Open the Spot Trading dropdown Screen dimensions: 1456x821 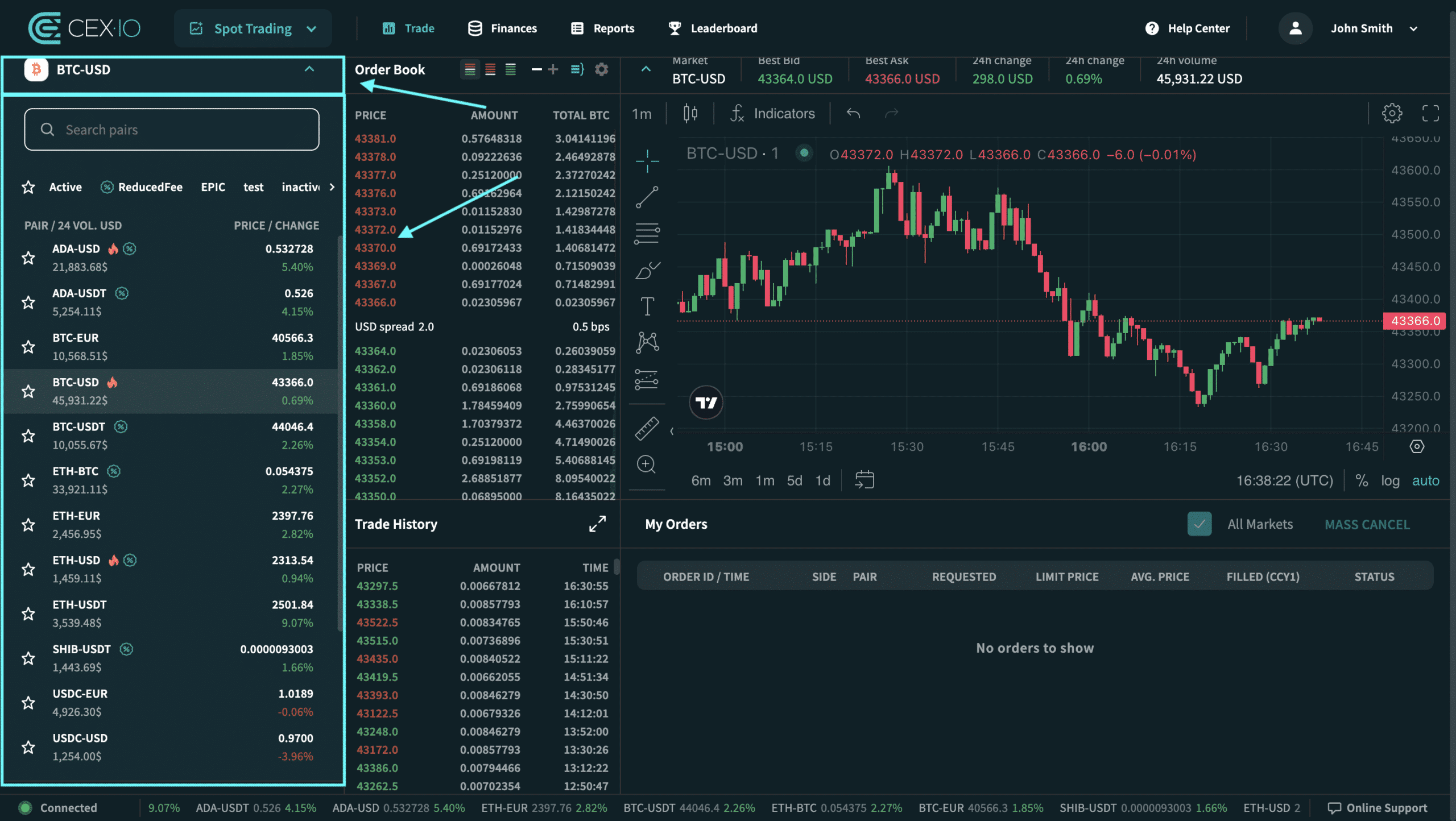[x=253, y=28]
